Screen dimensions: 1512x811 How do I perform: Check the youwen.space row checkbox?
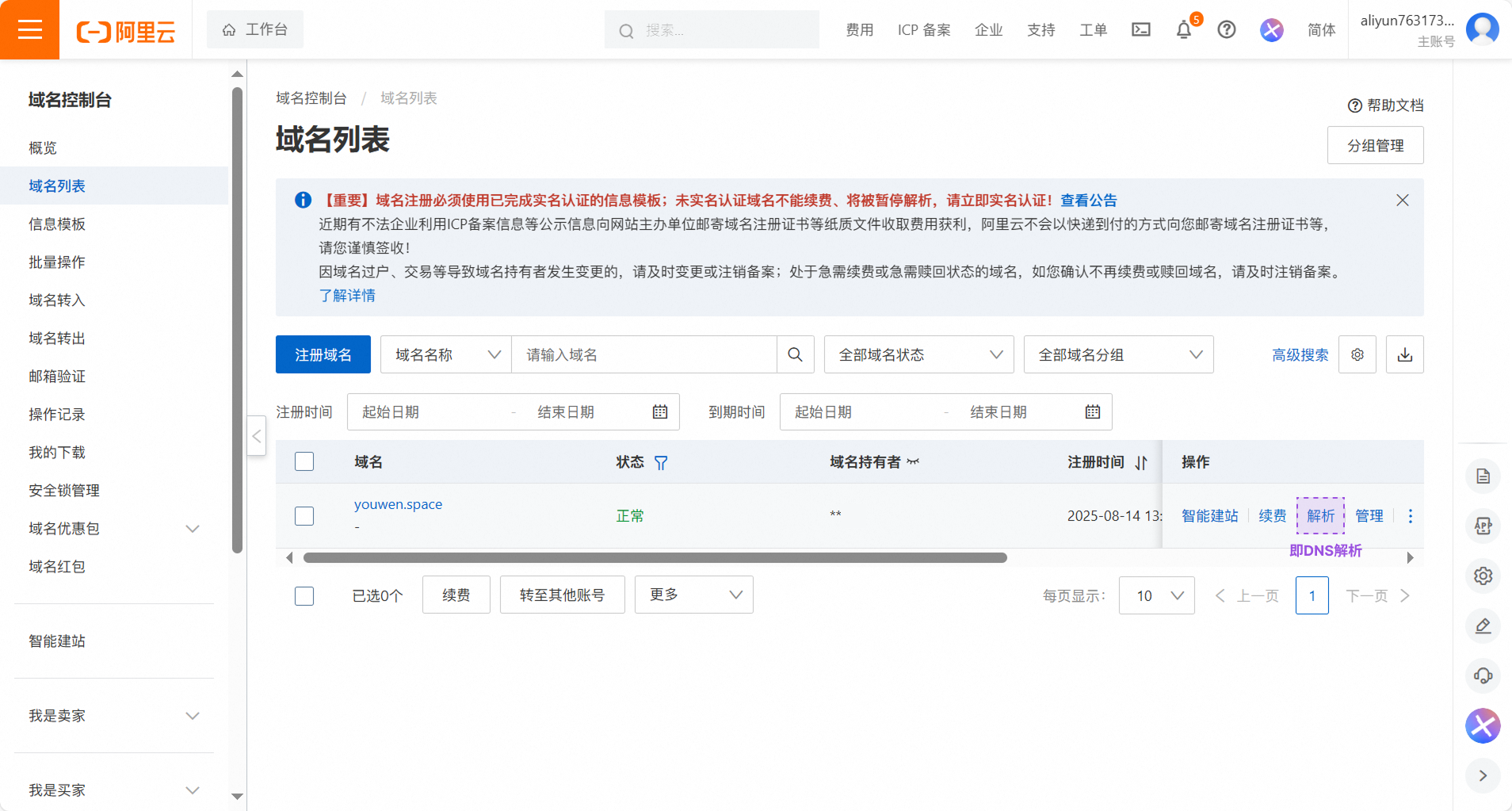point(304,516)
